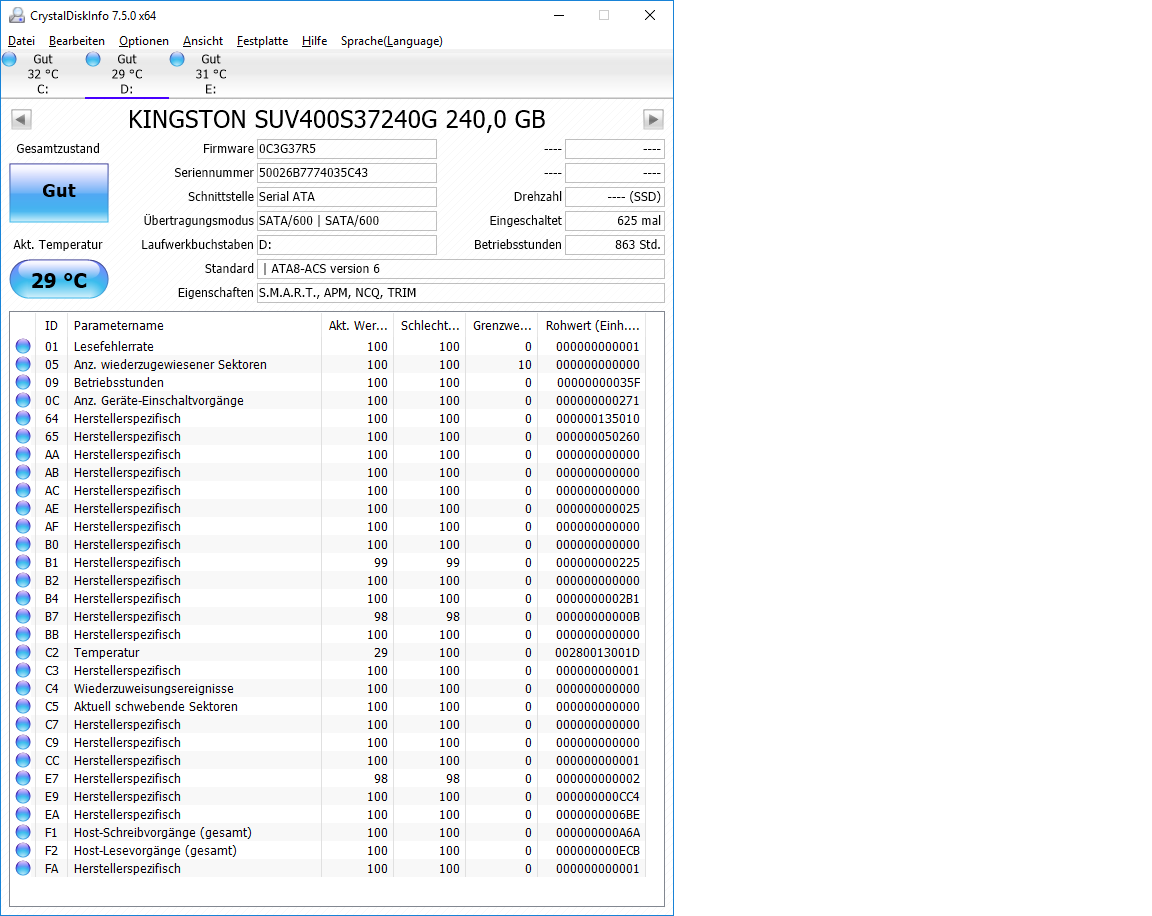
Task: Click the 29 °C temperature button
Action: click(59, 280)
